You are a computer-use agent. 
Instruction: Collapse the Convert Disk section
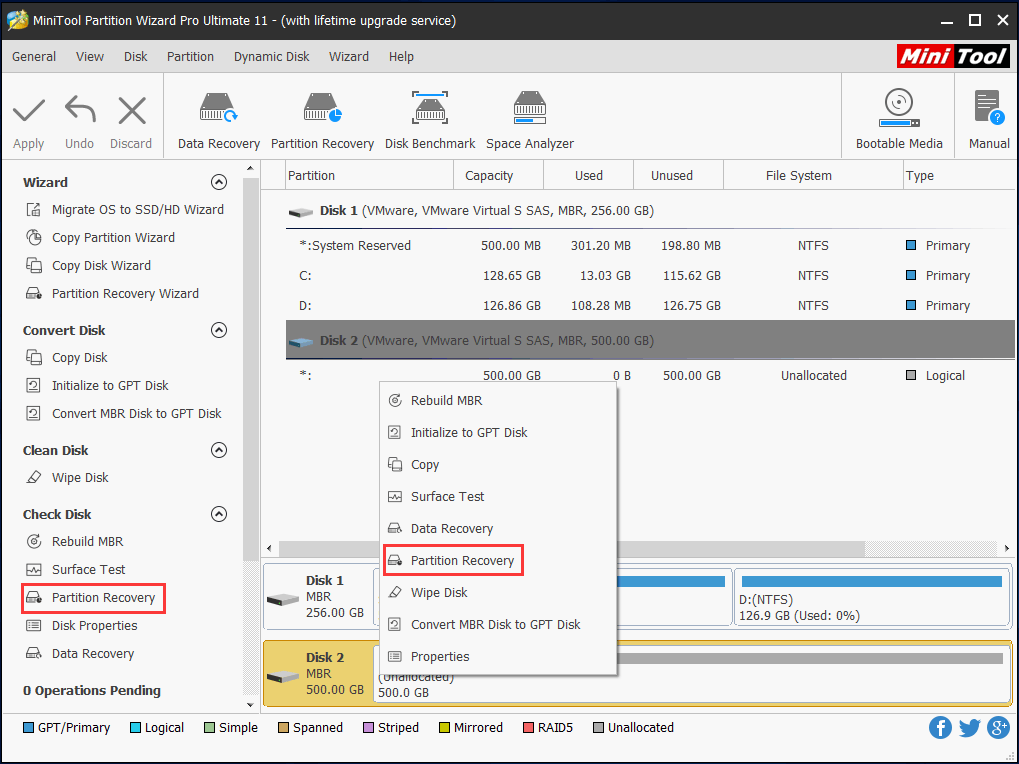(219, 330)
